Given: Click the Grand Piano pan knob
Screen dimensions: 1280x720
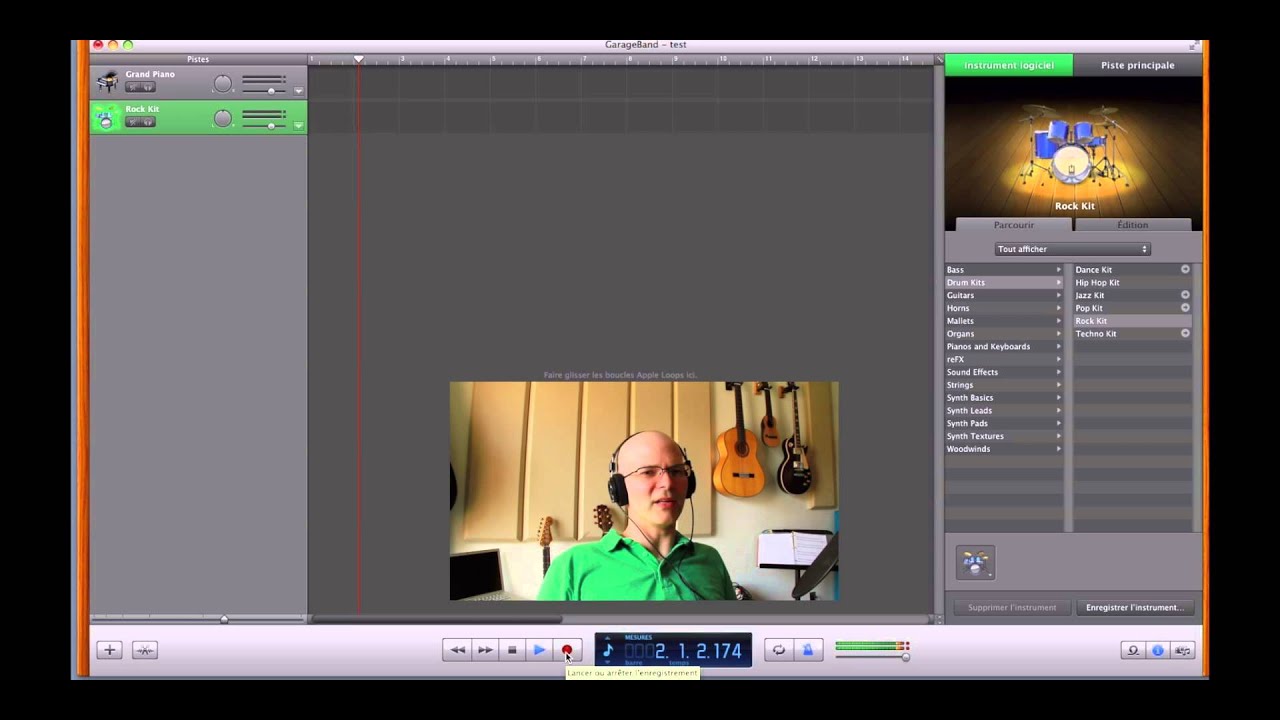Looking at the screenshot, I should [223, 84].
